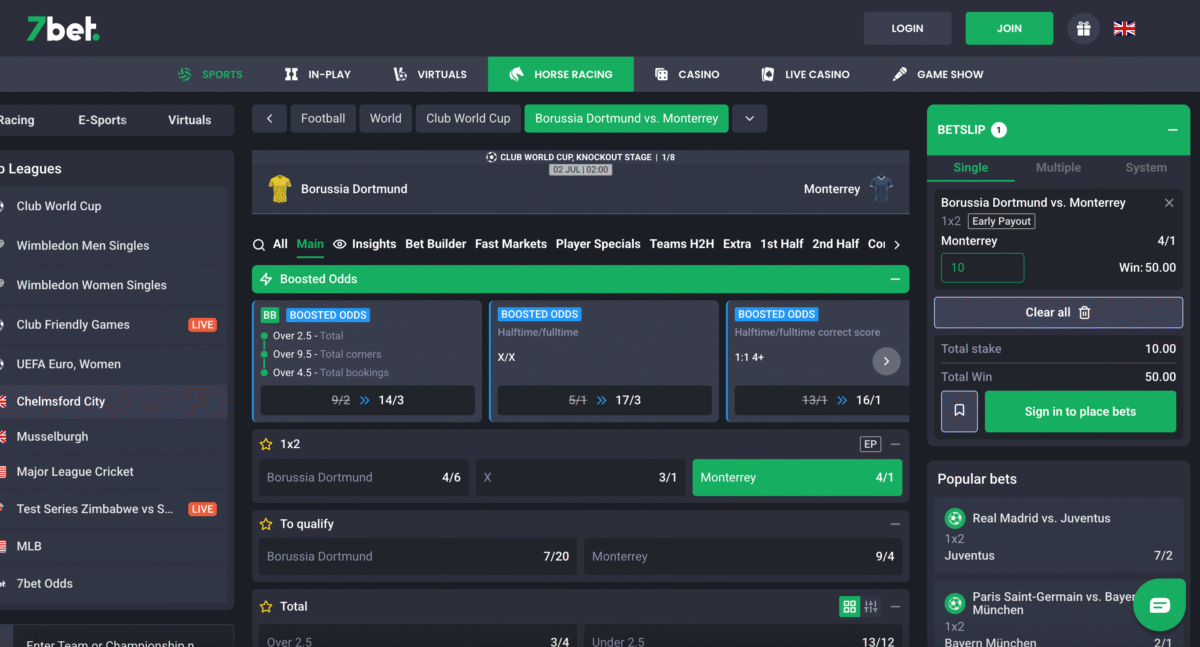1200x647 pixels.
Task: Remove Monterrey selection from betslip
Action: click(1169, 203)
